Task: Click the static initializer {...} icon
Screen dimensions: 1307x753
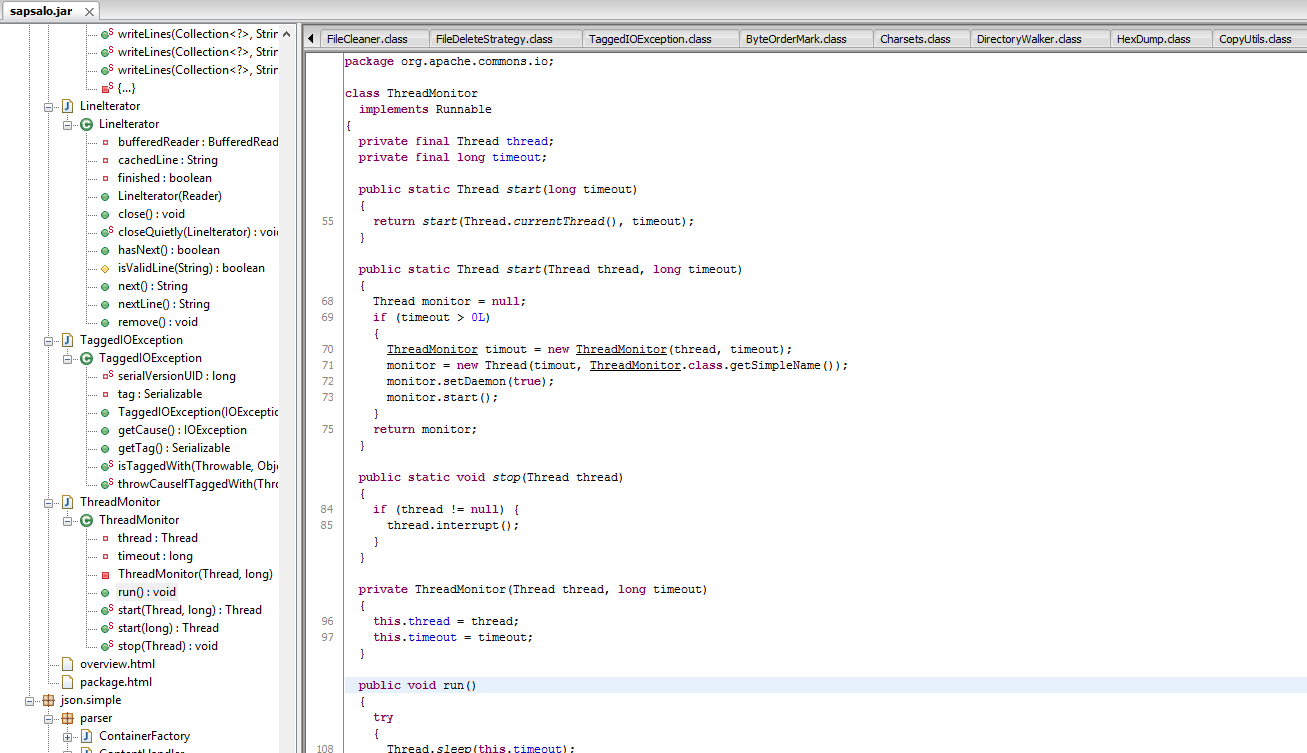Action: click(x=106, y=88)
